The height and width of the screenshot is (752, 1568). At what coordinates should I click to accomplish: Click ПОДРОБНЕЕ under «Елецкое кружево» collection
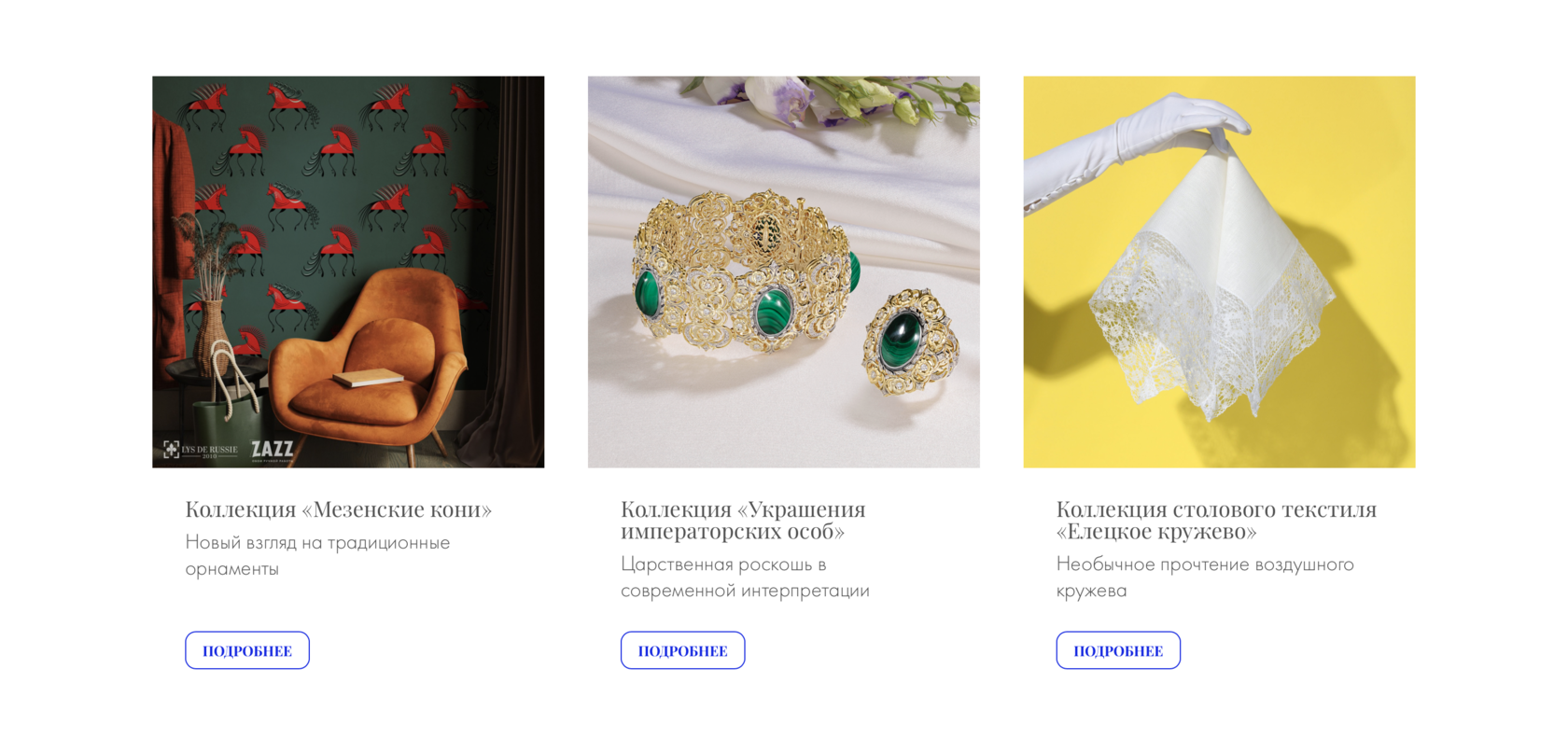coord(1118,650)
